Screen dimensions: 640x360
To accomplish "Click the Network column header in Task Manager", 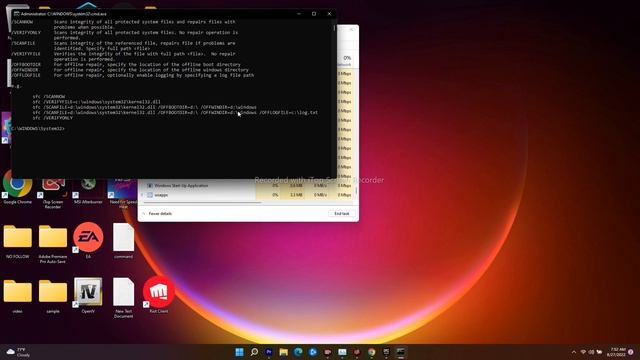I will pyautogui.click(x=346, y=60).
